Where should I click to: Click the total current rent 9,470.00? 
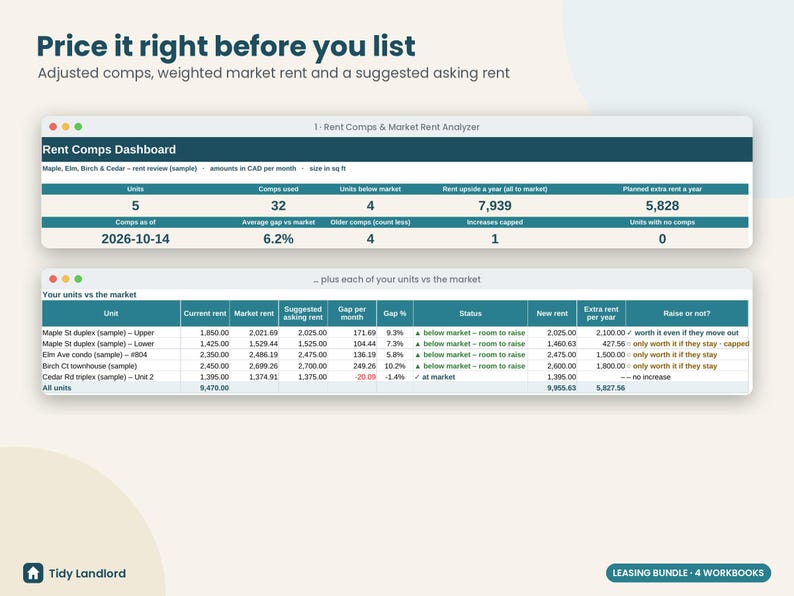pyautogui.click(x=214, y=388)
